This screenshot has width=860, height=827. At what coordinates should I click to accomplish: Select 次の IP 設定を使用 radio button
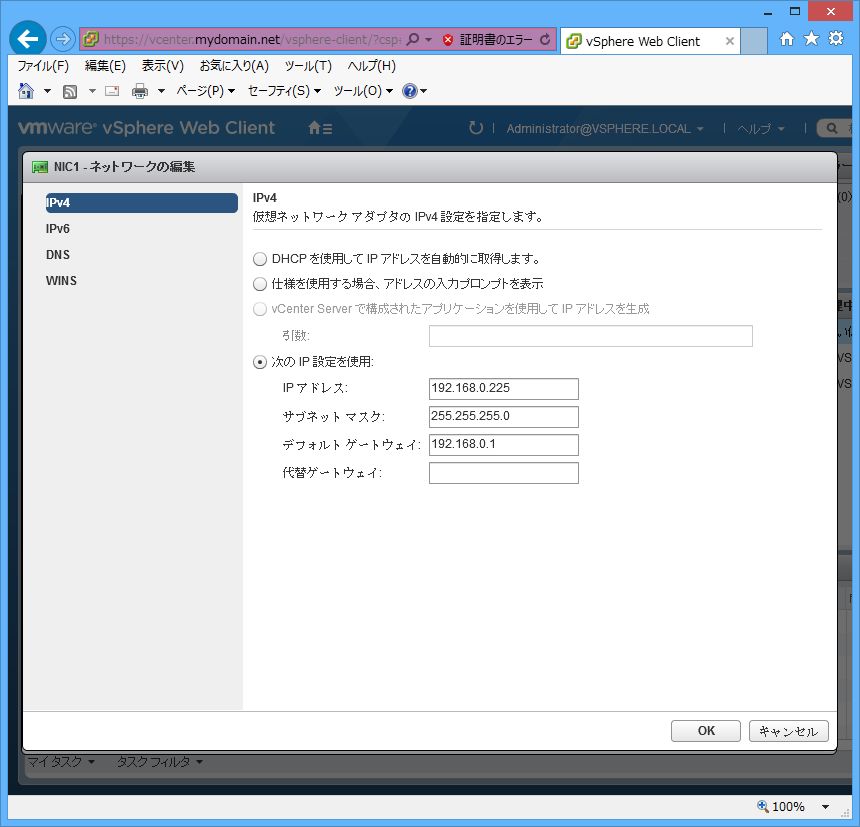(x=259, y=362)
